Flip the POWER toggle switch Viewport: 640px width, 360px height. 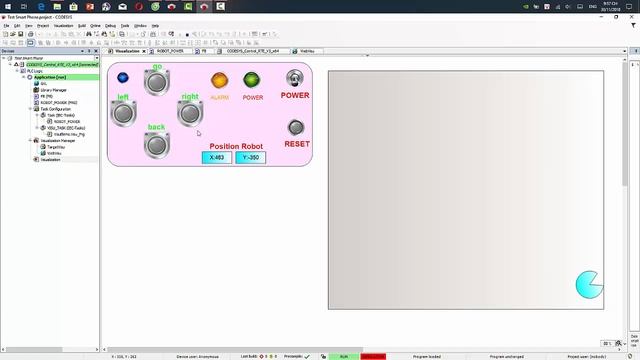pyautogui.click(x=295, y=78)
